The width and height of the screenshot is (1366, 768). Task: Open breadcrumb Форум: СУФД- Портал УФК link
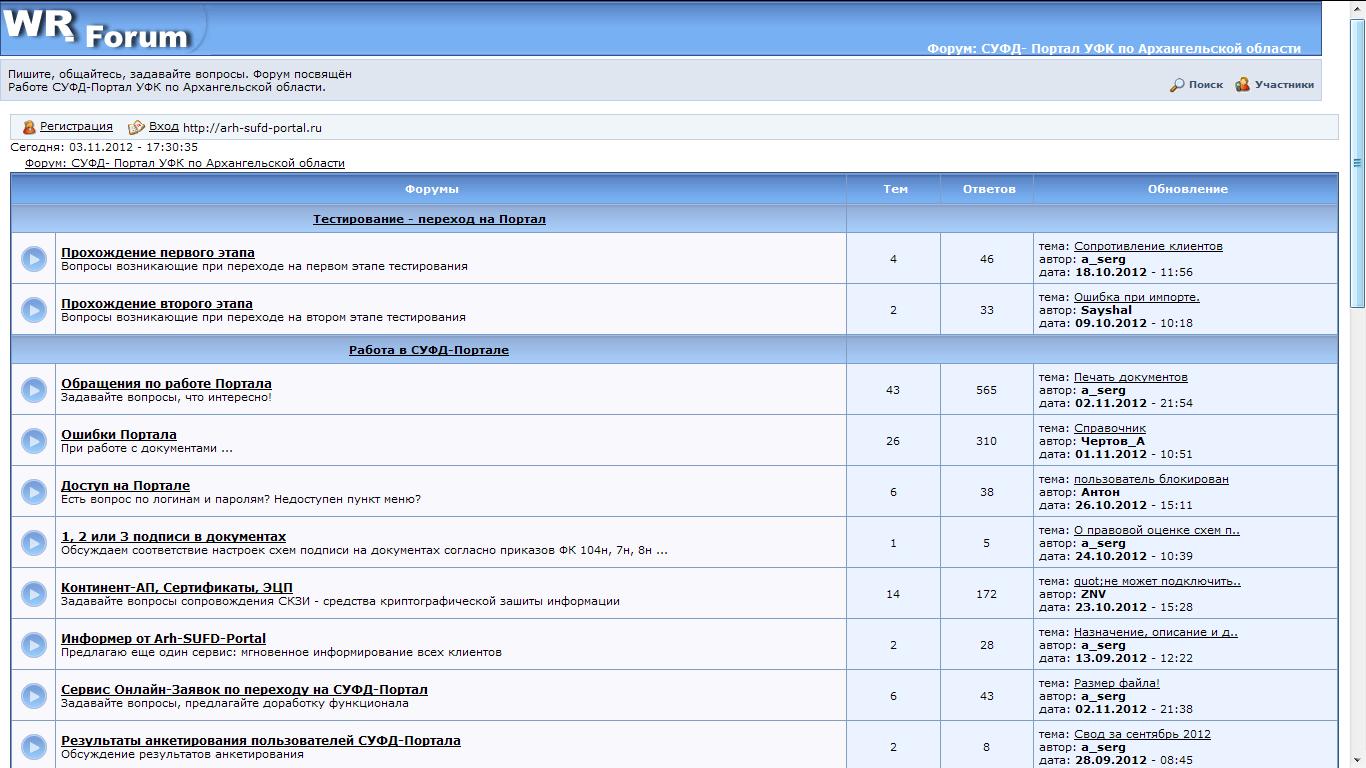(185, 163)
